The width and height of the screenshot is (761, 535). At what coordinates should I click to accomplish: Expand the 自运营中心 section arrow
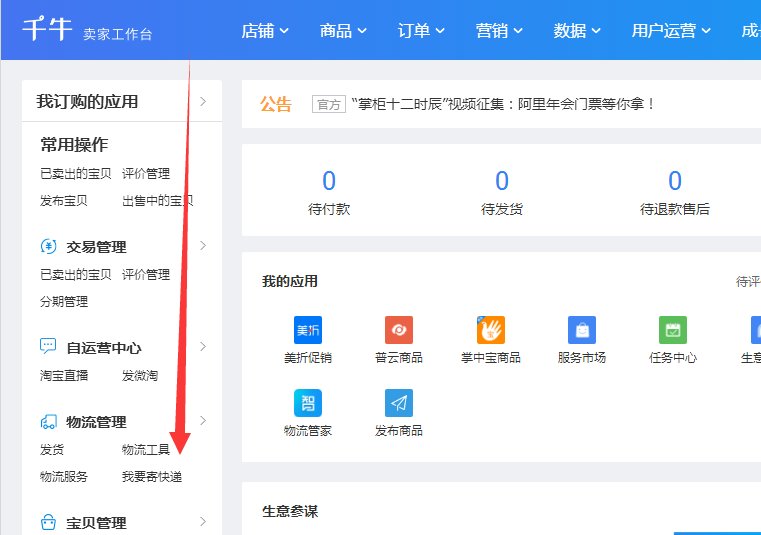coord(203,347)
